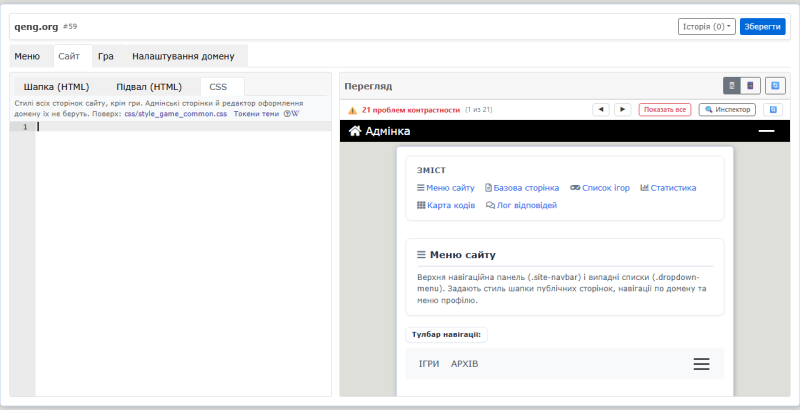Screen dimensions: 800x410
Task: Select the mobile preview layout icon
Action: [732, 86]
